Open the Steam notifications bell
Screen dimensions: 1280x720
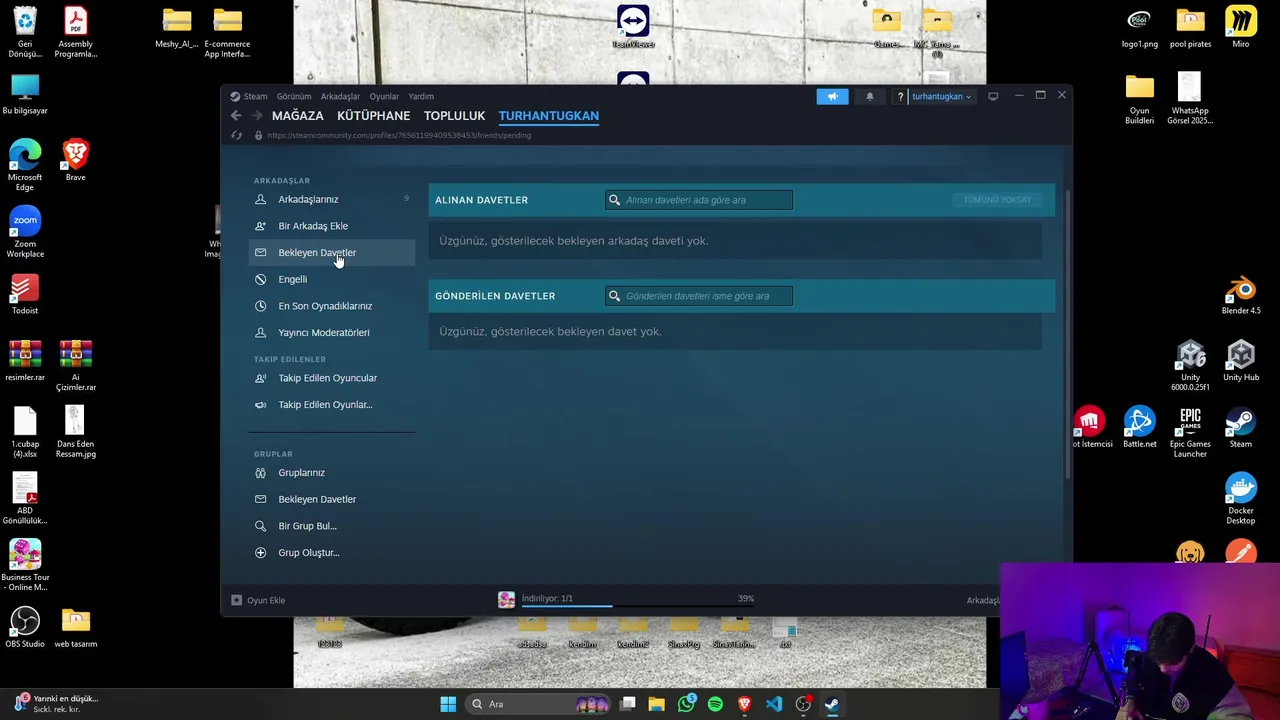point(869,96)
